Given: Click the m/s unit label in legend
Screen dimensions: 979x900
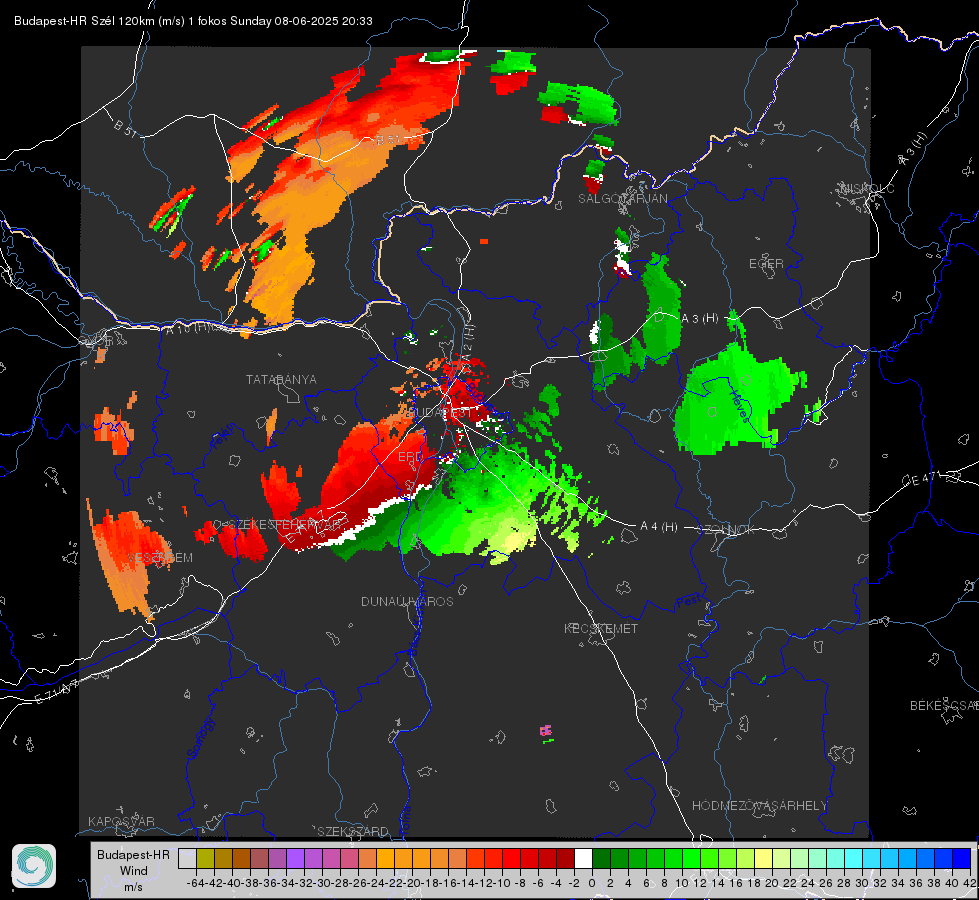Looking at the screenshot, I should (134, 886).
